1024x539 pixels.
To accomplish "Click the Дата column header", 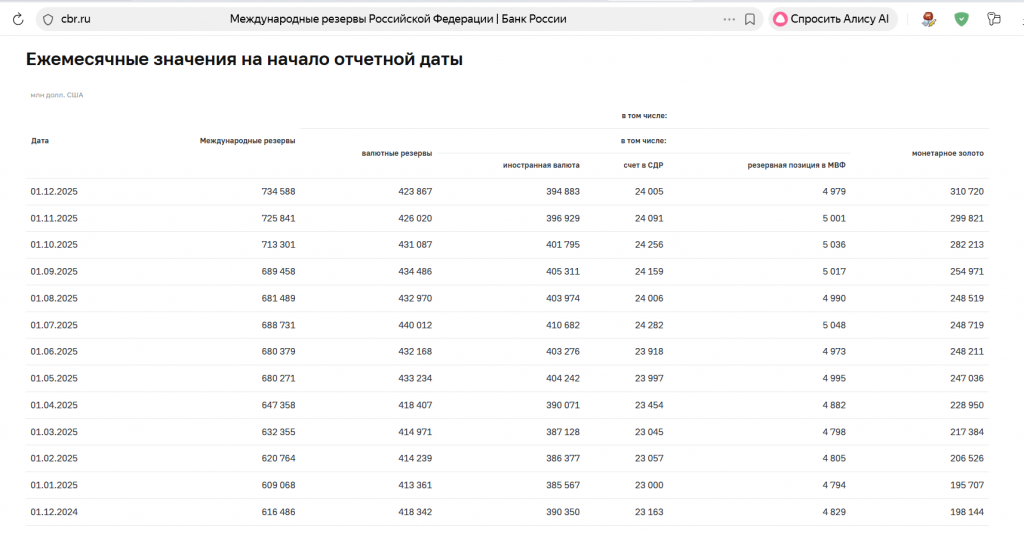I will tap(40, 141).
